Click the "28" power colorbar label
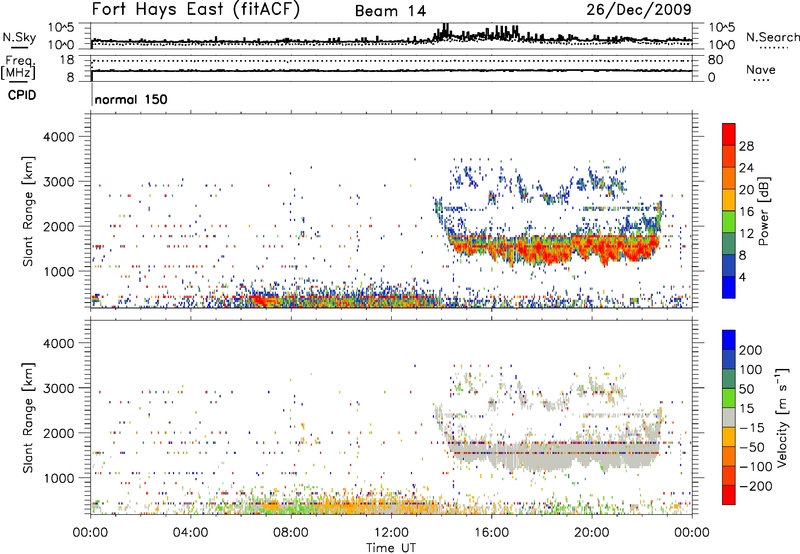800x554 pixels. click(x=746, y=146)
